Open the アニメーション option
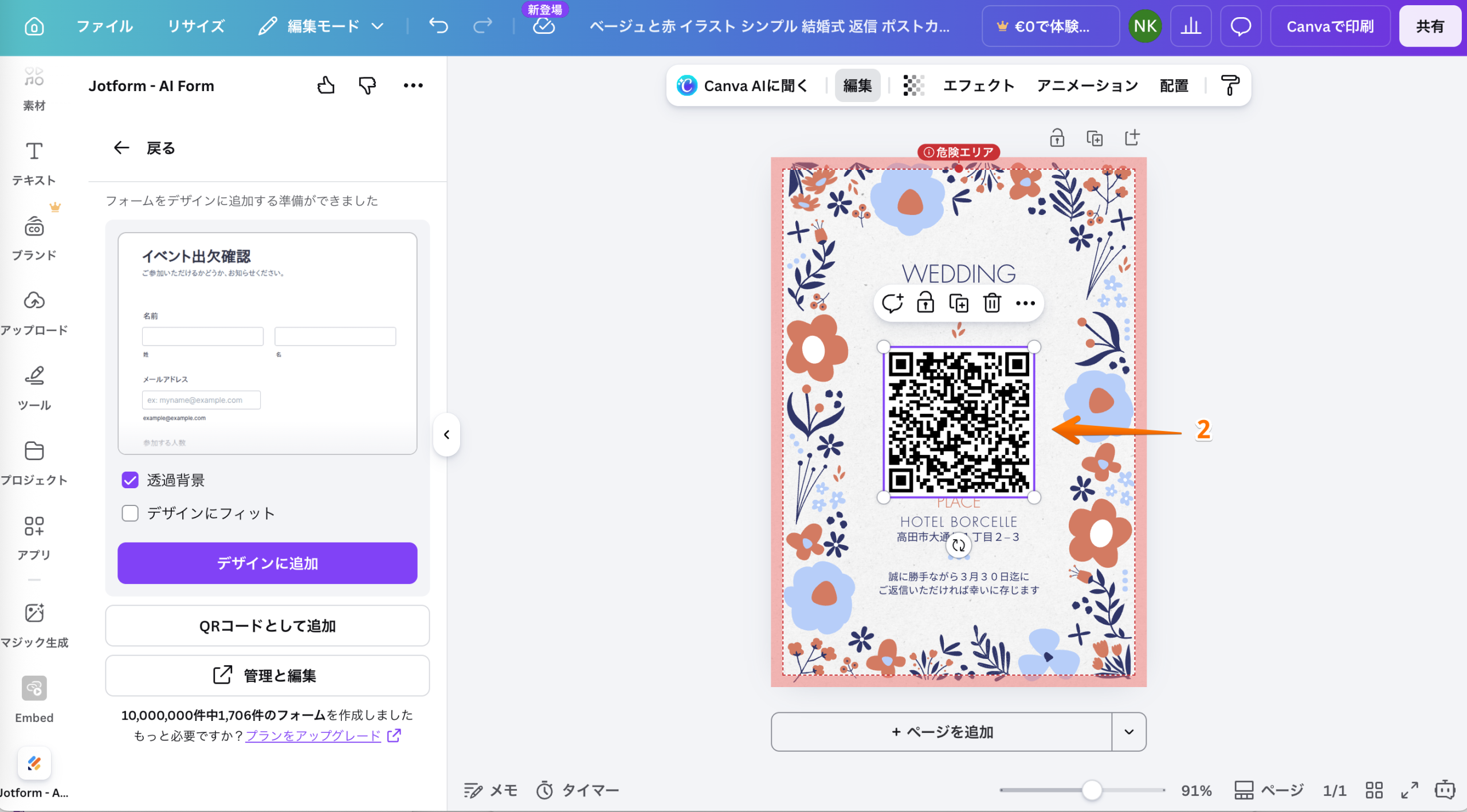 pyautogui.click(x=1087, y=85)
